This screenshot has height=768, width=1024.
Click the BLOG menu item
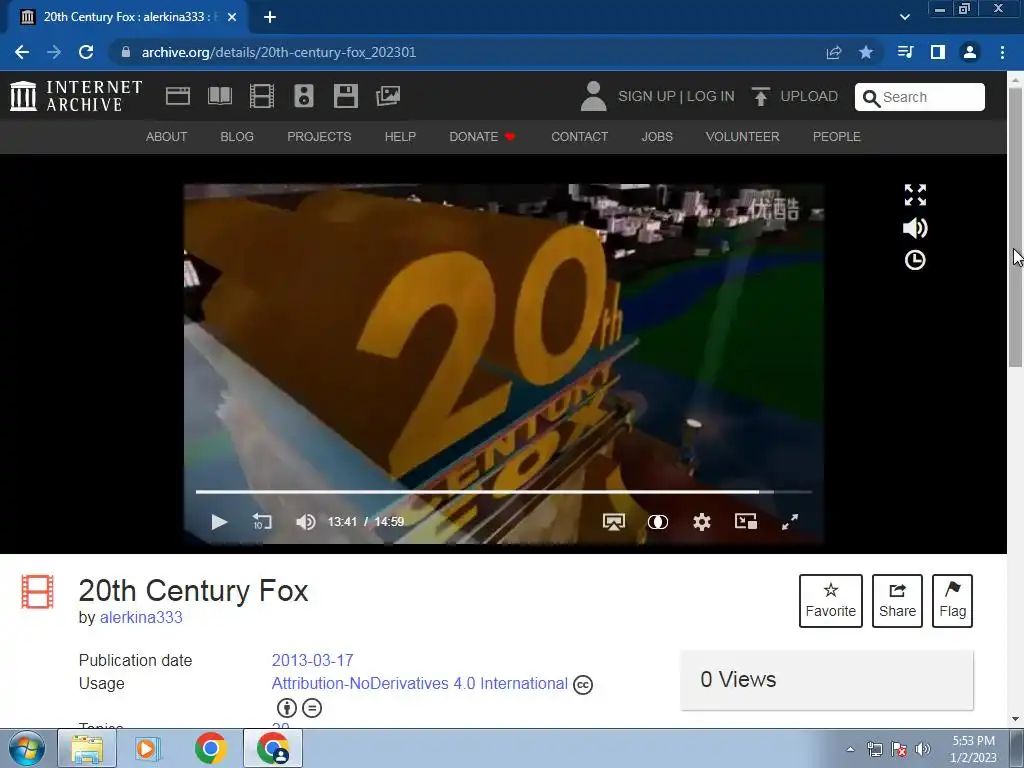coord(237,136)
